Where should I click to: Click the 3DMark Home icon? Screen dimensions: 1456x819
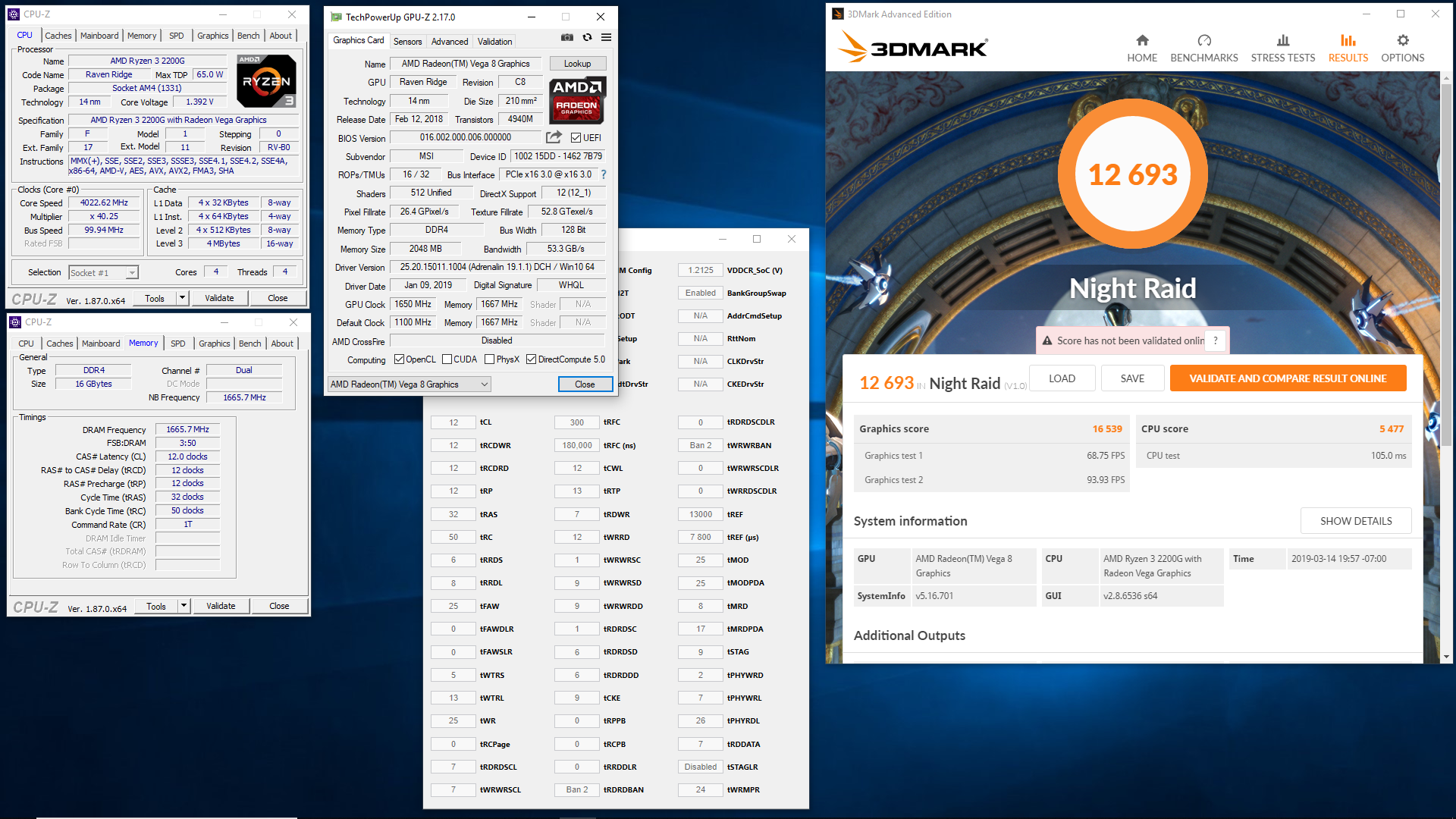(1142, 40)
